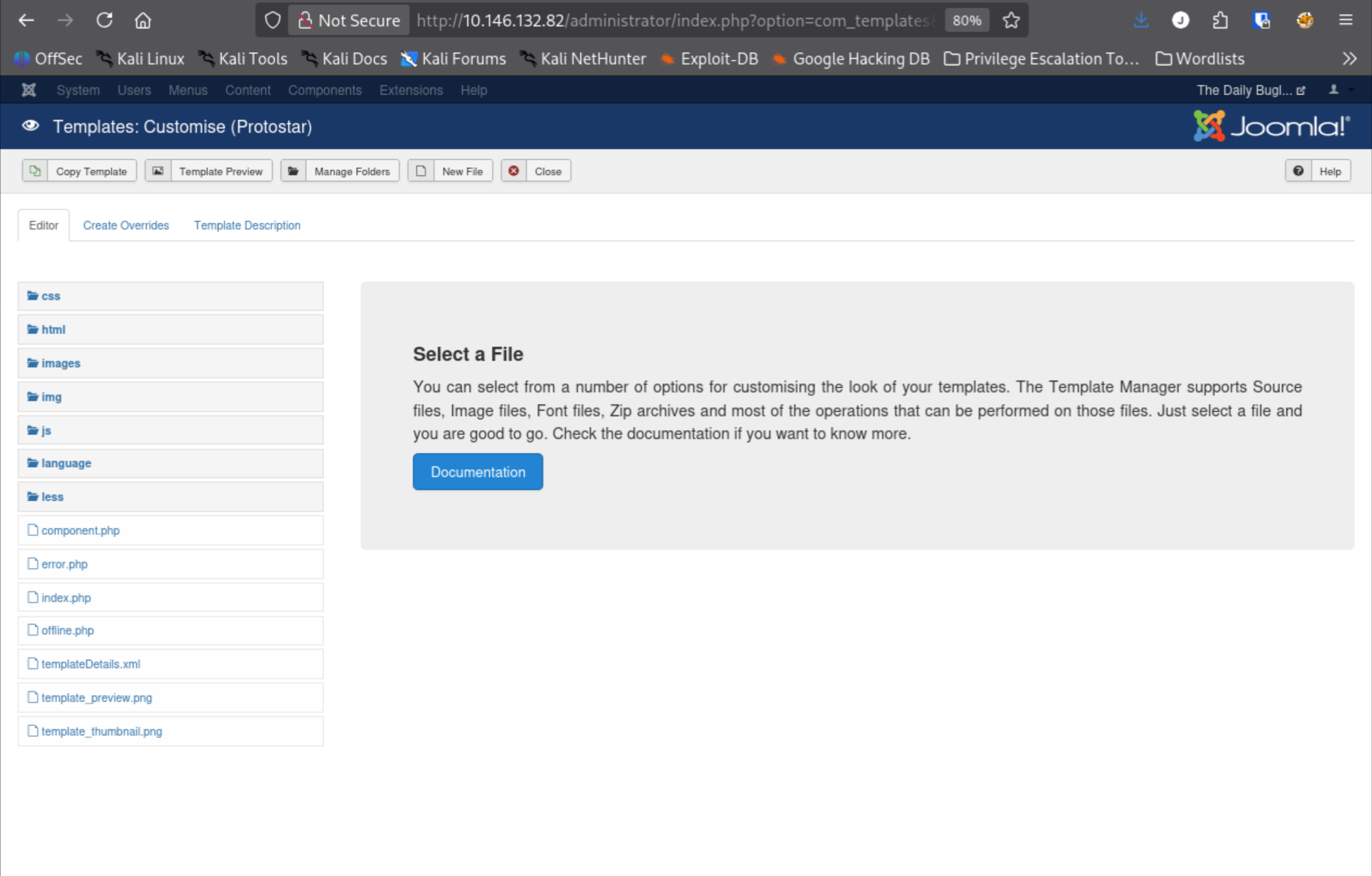Open the Help menu in admin bar
This screenshot has height=876, width=1372.
pos(474,90)
